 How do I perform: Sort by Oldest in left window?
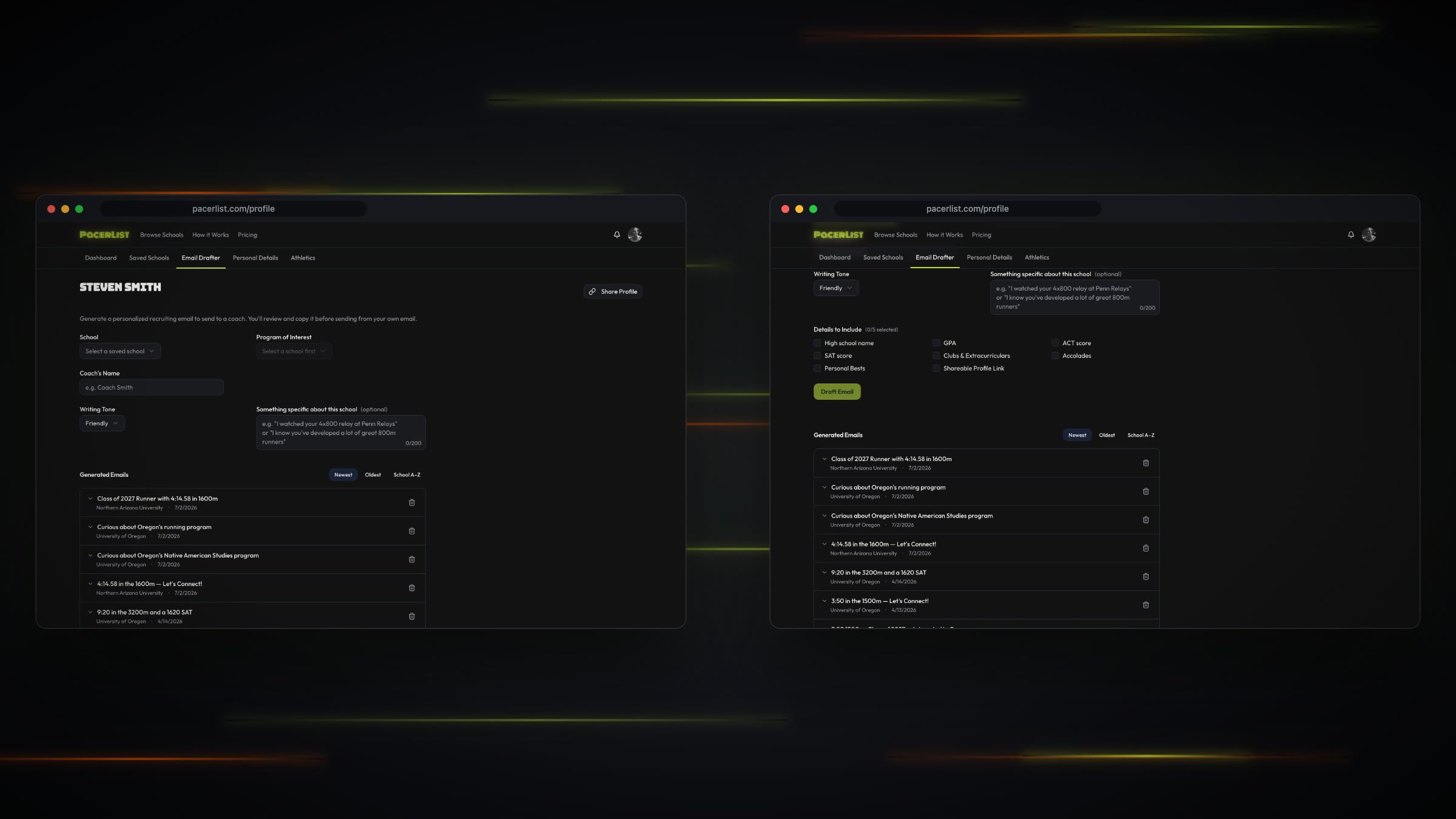click(373, 475)
